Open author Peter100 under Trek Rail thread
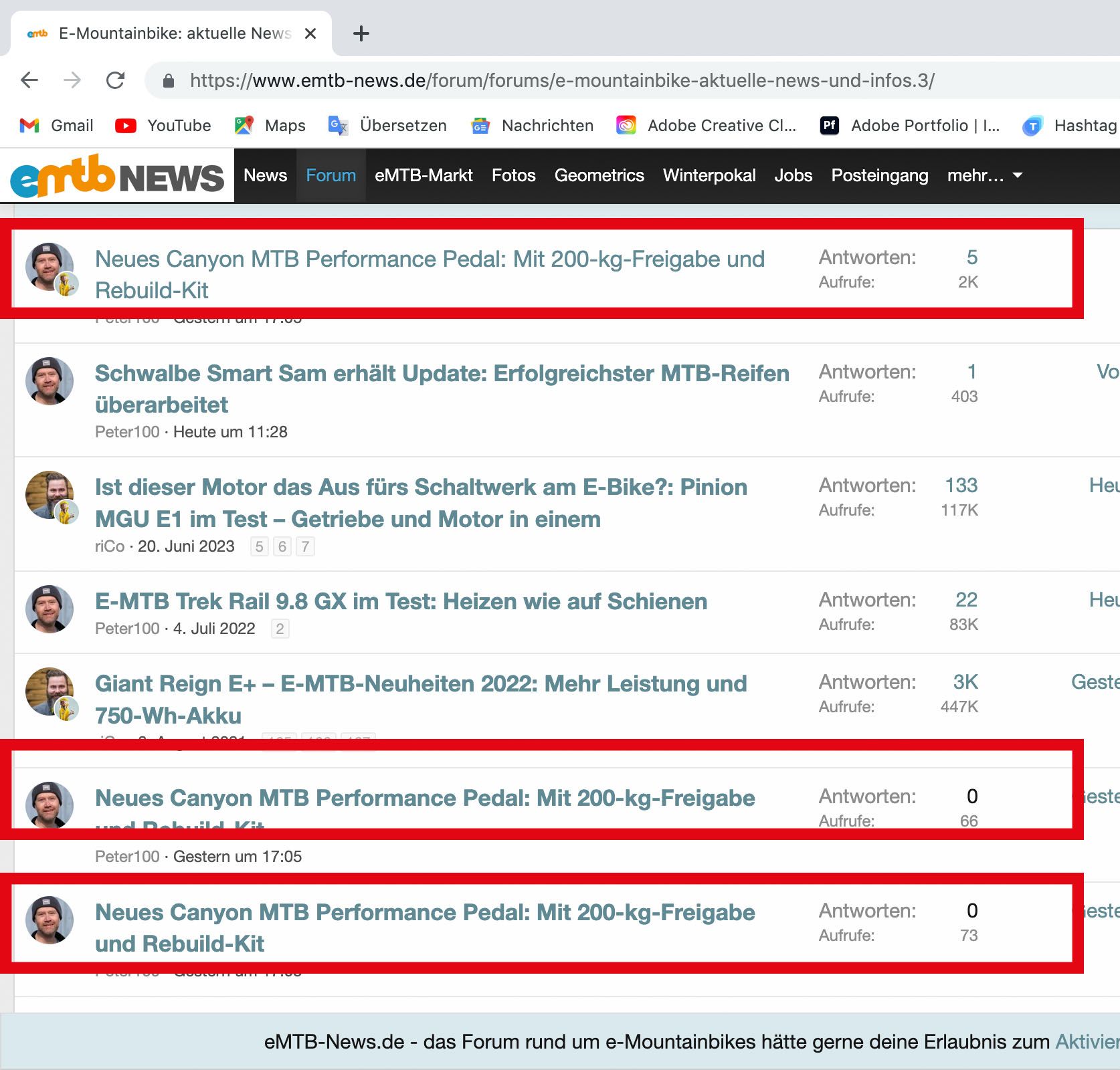Viewport: 1120px width, 1070px height. [127, 629]
